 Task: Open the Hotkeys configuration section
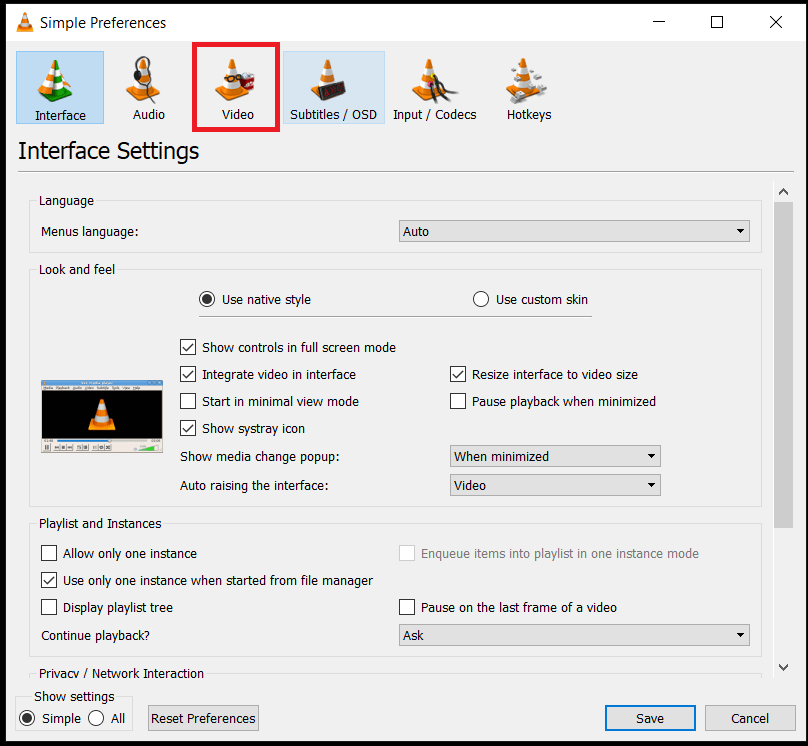(528, 87)
